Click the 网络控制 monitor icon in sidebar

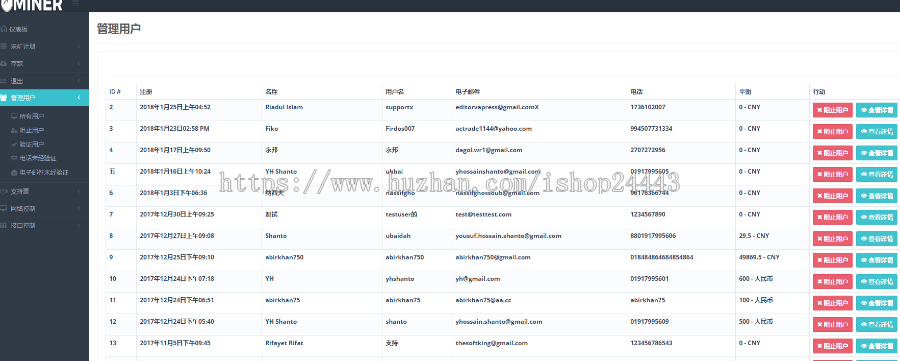tap(4, 208)
